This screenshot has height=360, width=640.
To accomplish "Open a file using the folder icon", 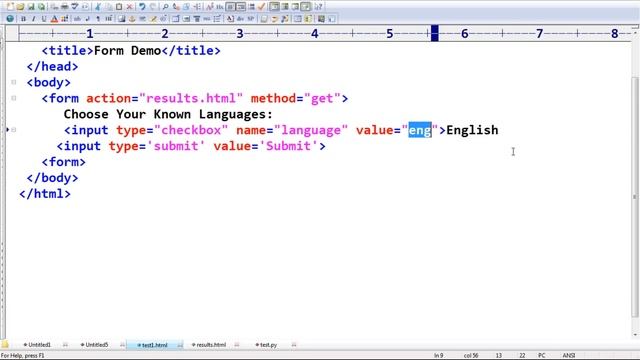I will [20, 7].
